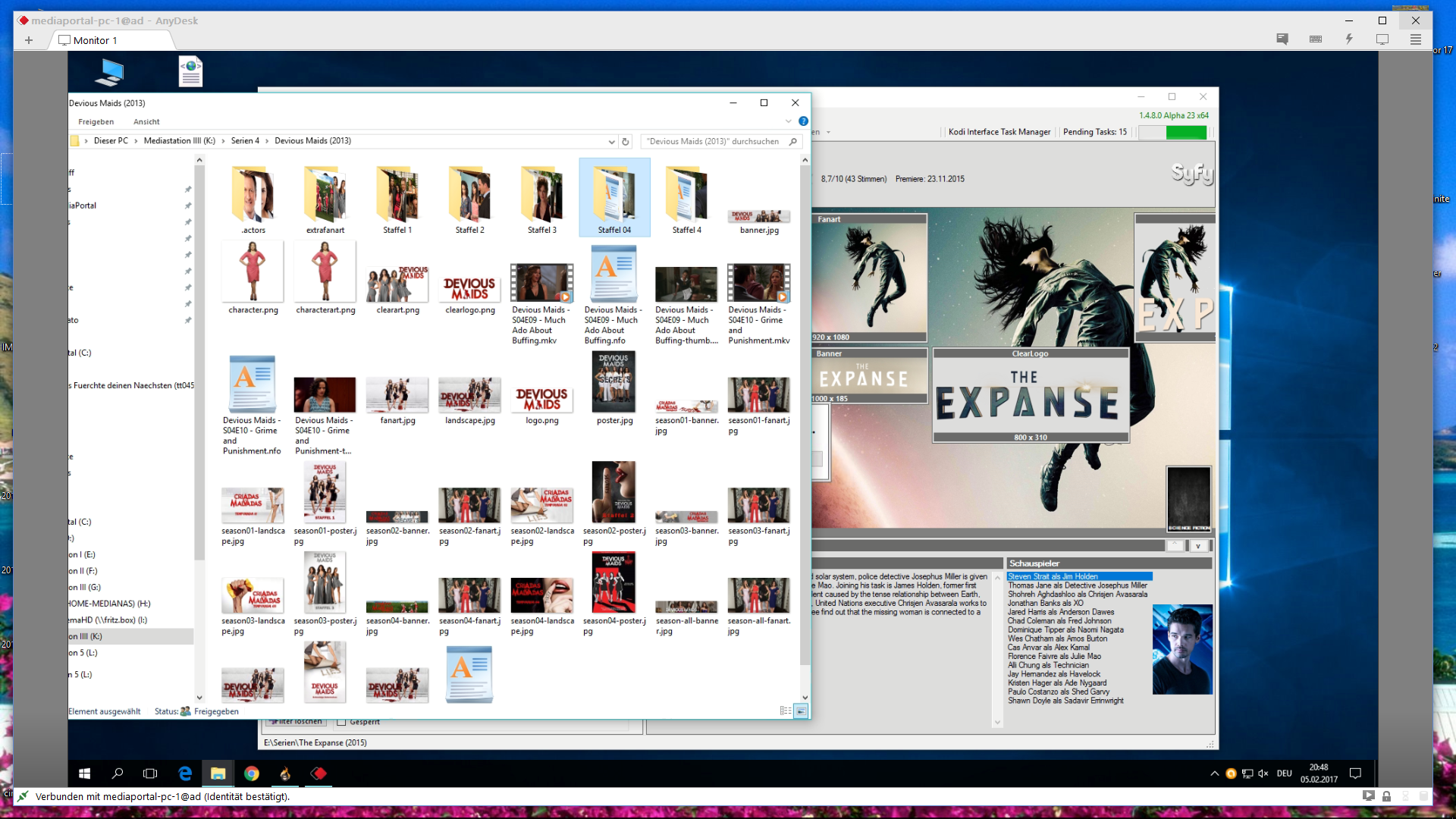The image size is (1456, 819).
Task: Switch Explorer to details view icon
Action: point(786,711)
